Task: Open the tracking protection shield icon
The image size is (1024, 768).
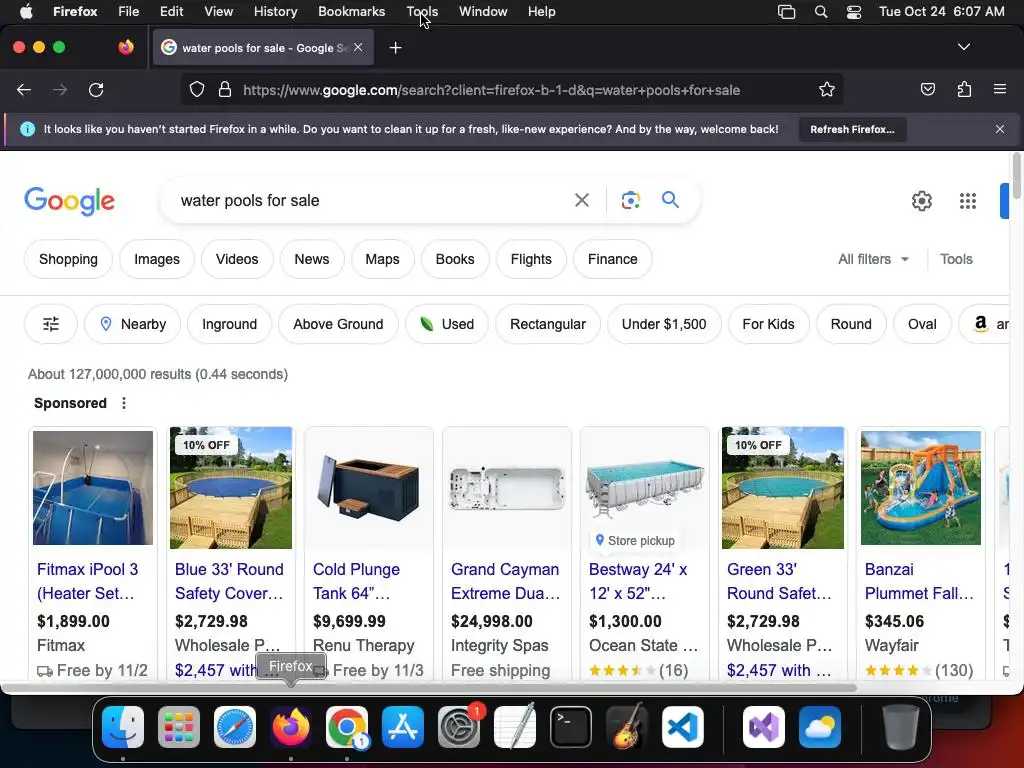Action: [197, 90]
